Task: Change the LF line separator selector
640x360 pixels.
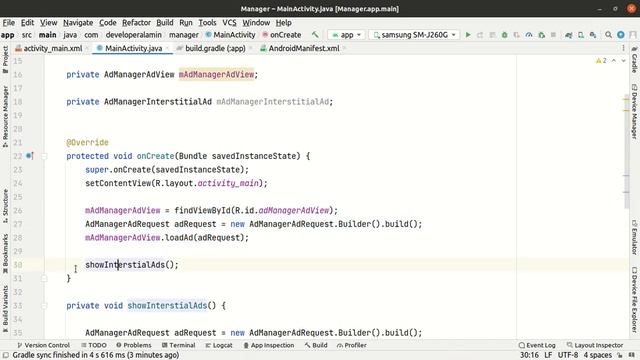Action: tap(548, 355)
